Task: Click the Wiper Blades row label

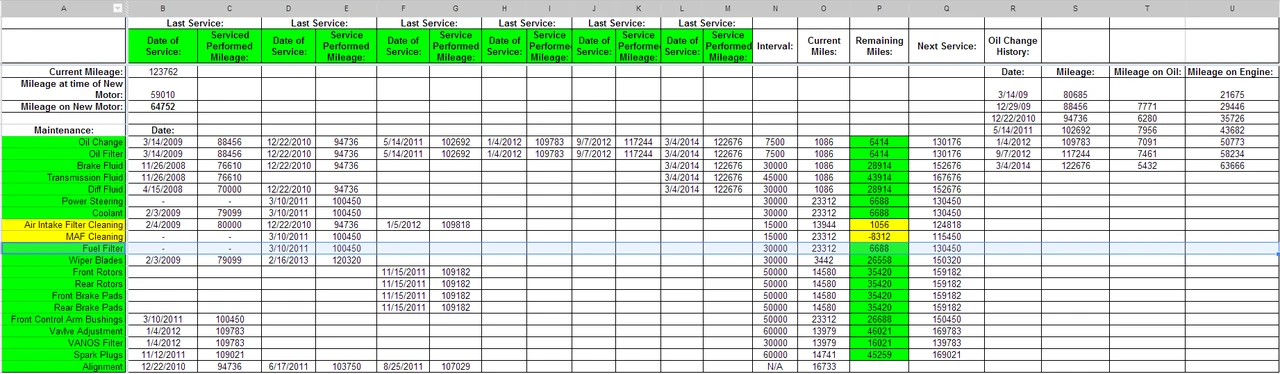Action: click(x=64, y=260)
